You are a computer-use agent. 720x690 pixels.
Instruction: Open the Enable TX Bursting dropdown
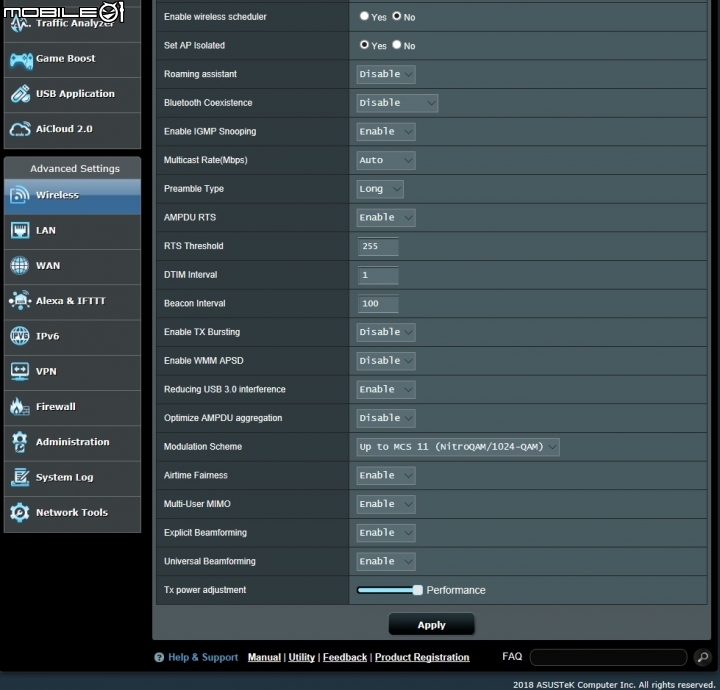(386, 332)
